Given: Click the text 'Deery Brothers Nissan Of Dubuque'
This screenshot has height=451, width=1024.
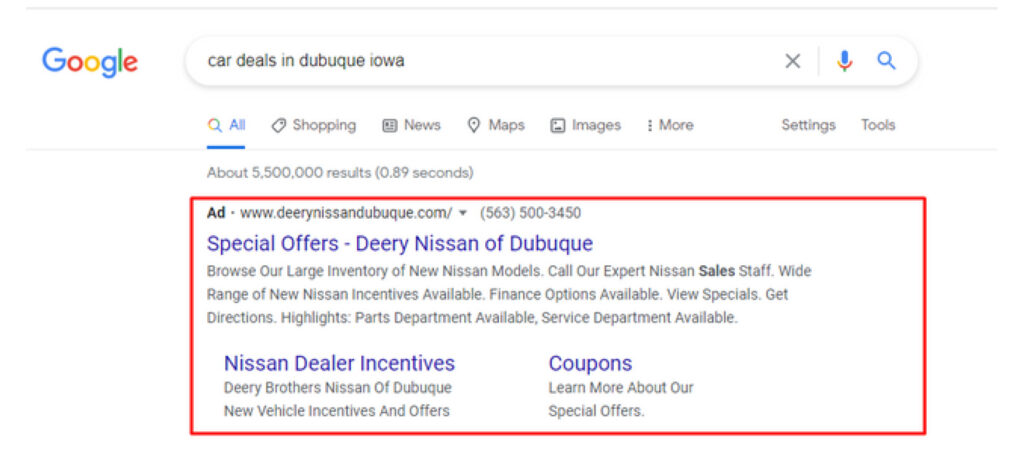Looking at the screenshot, I should (338, 388).
